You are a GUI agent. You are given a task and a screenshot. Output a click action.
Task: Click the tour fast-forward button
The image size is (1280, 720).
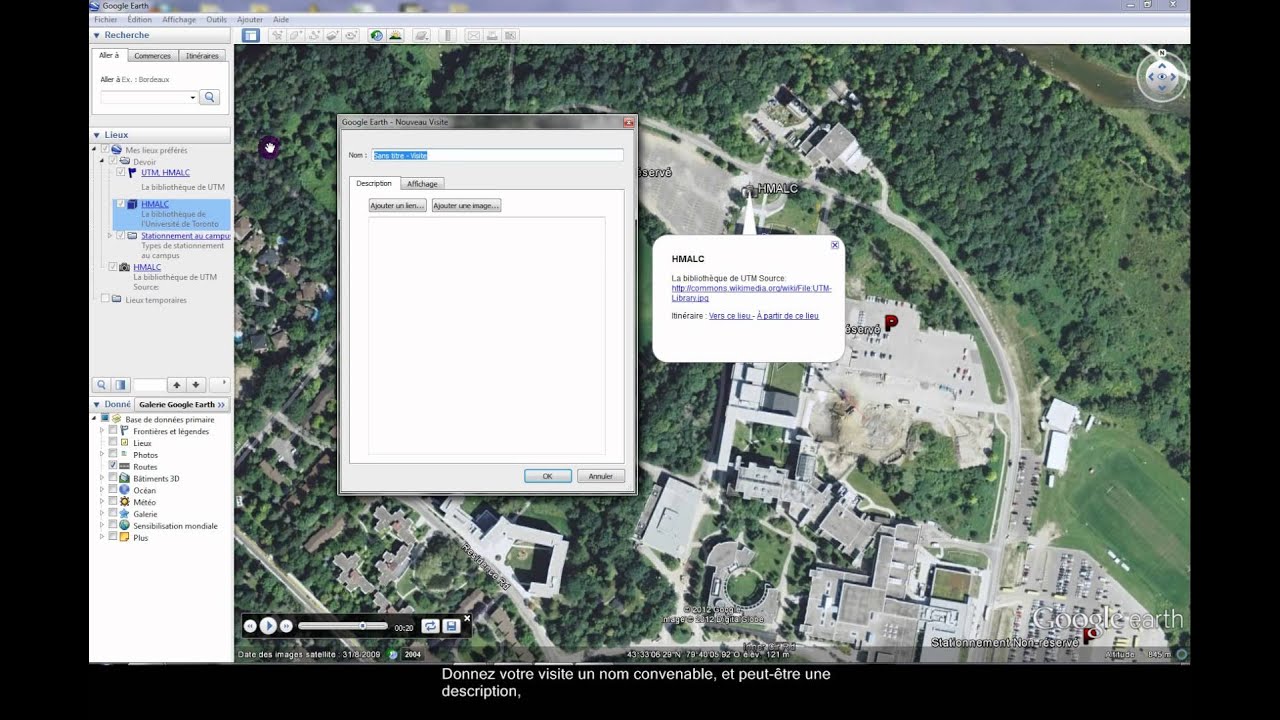(x=286, y=626)
